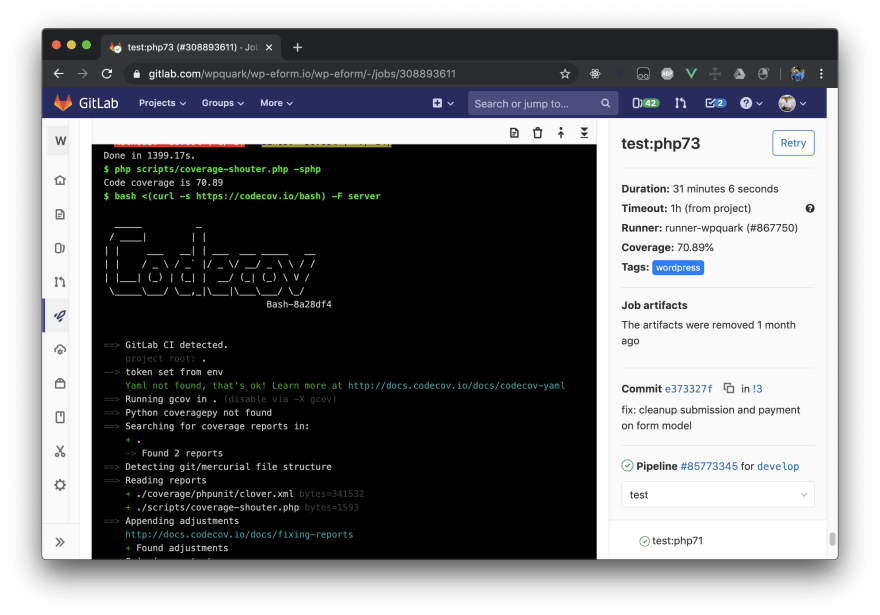Open merge requests icon in navbar

[x=680, y=103]
